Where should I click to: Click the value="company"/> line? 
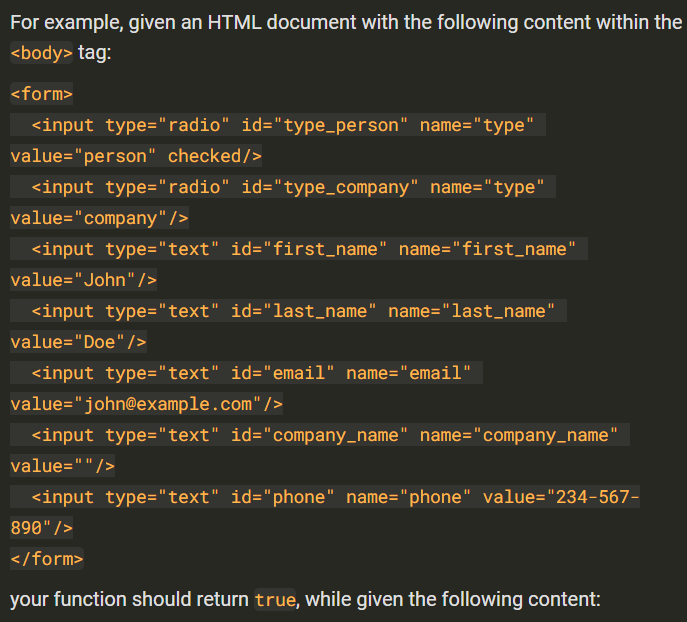99,218
